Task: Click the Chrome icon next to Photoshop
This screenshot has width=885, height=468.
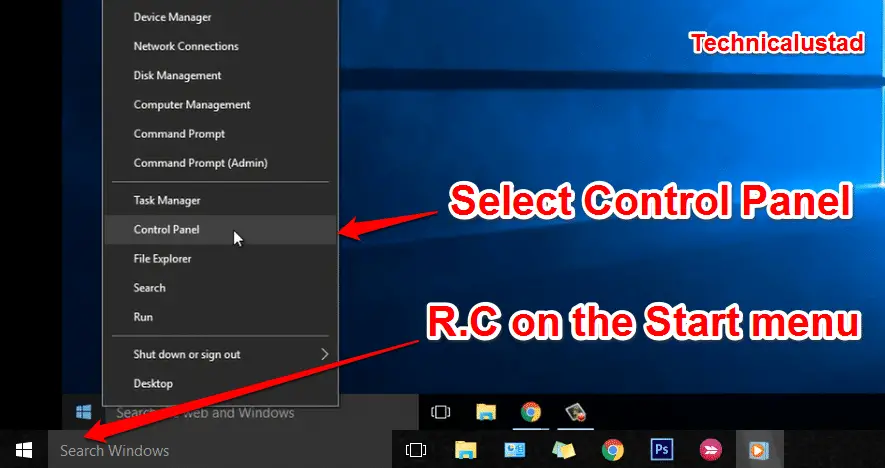Action: [612, 450]
